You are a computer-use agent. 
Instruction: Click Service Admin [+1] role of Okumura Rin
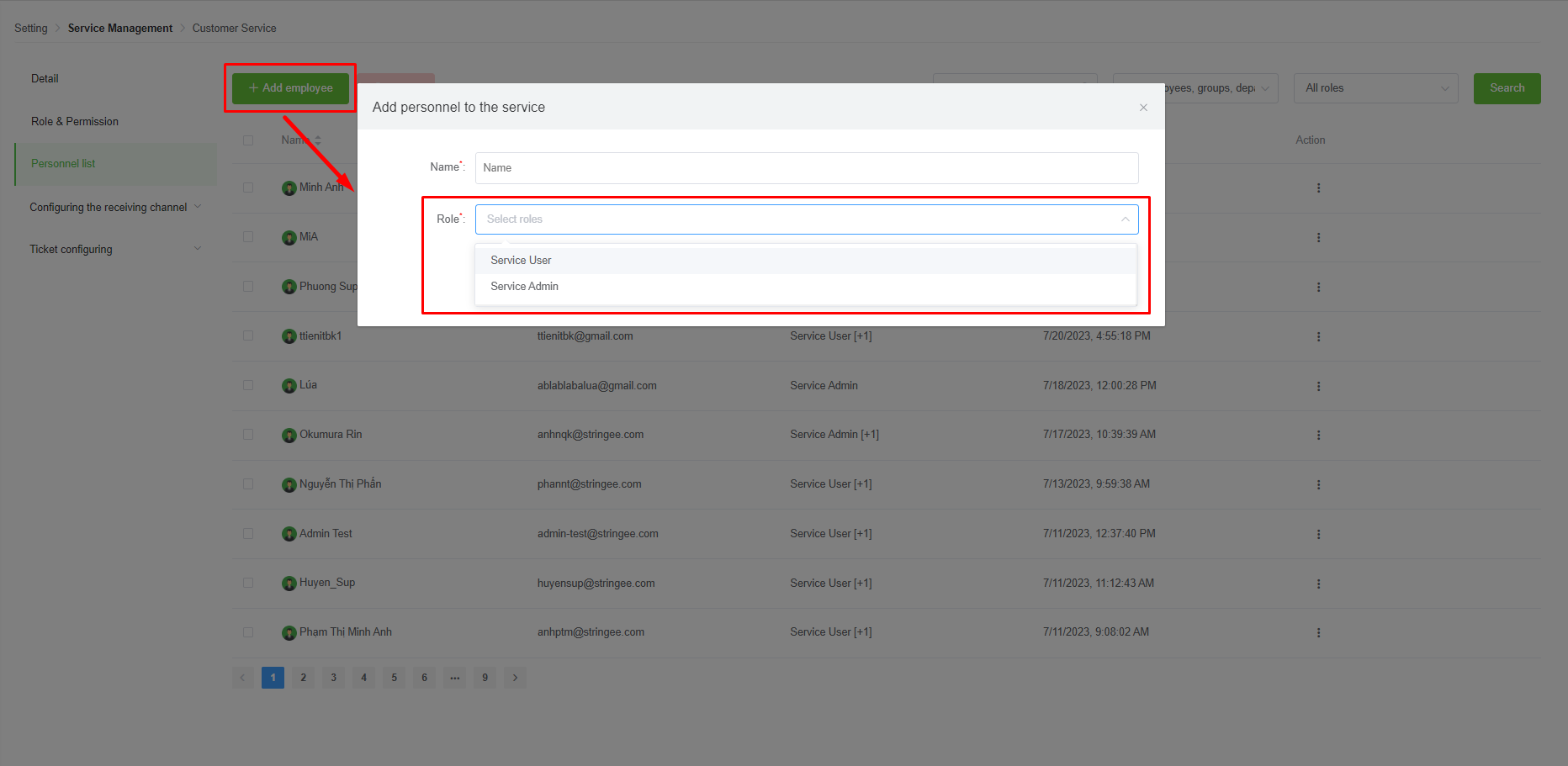tap(834, 435)
